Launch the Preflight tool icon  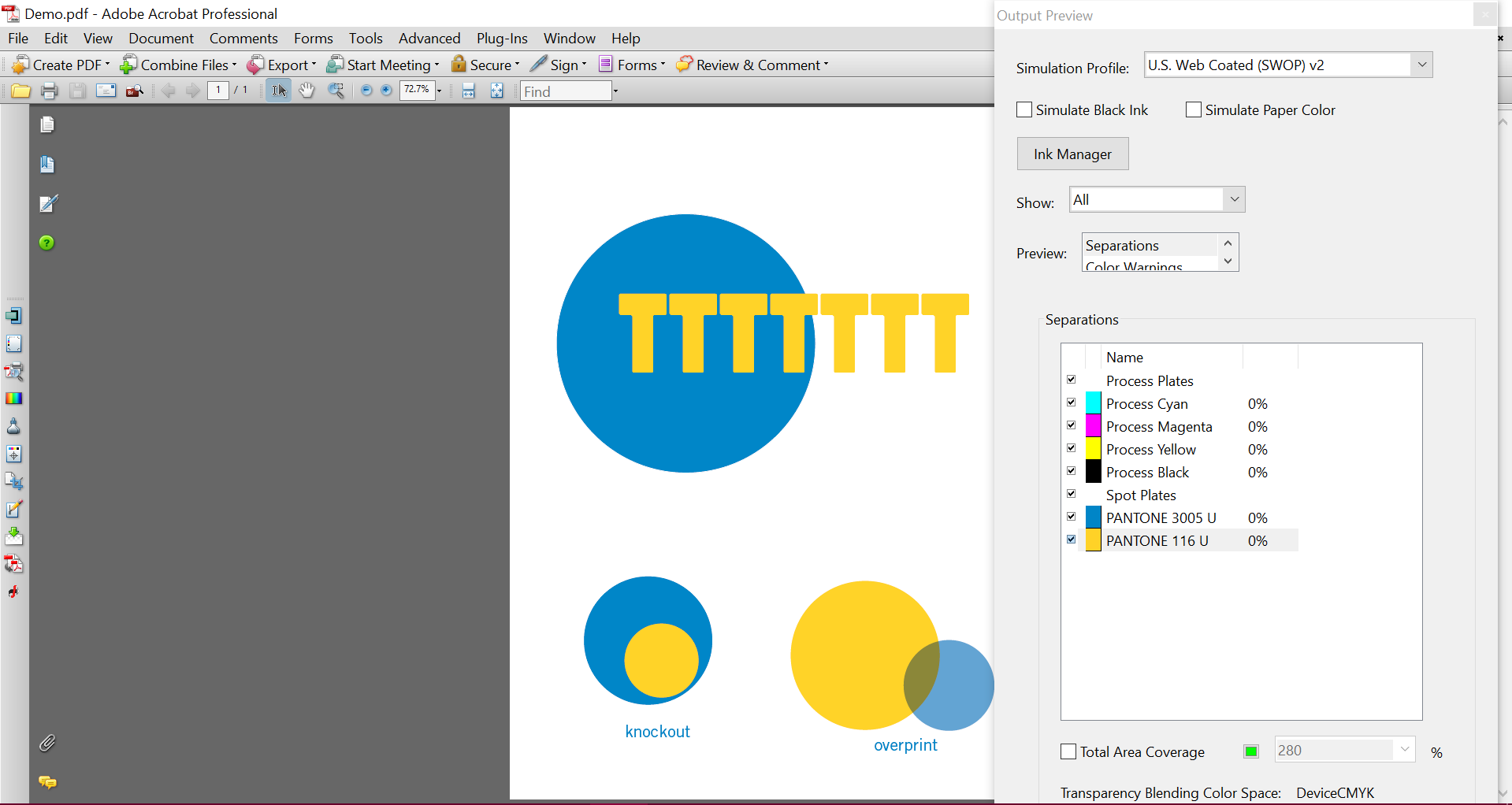tap(13, 371)
